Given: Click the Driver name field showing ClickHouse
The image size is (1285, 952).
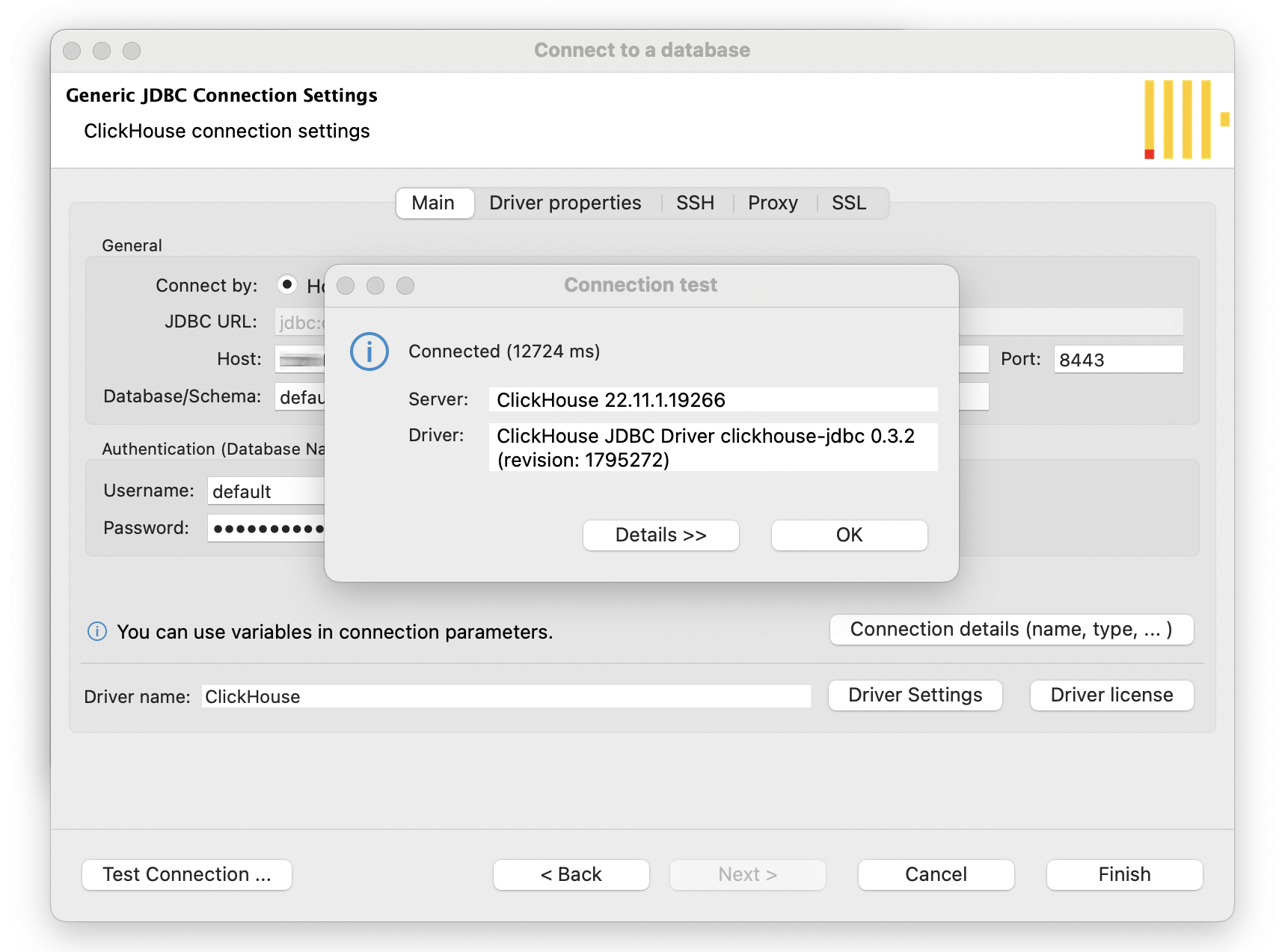Looking at the screenshot, I should pos(505,696).
